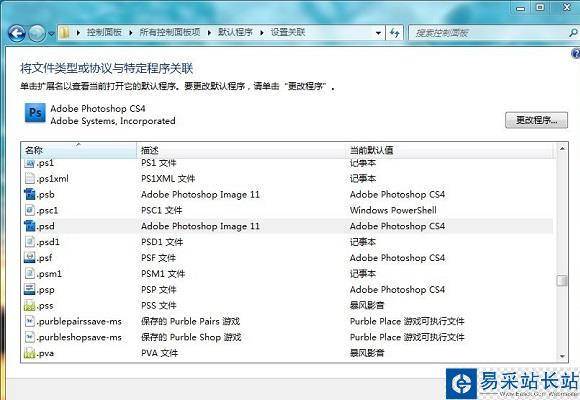Select 设置关联 breadcrumb

[288, 32]
